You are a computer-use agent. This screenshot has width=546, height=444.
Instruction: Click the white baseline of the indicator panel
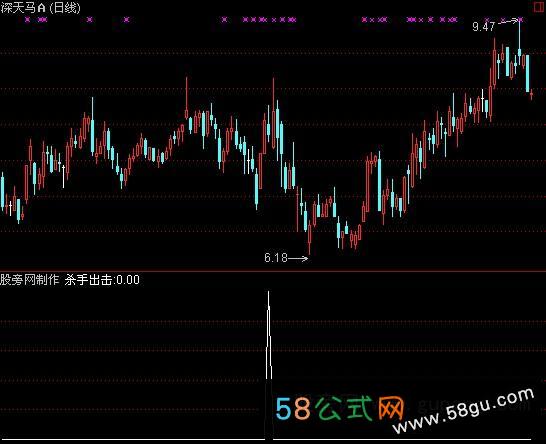(273, 440)
